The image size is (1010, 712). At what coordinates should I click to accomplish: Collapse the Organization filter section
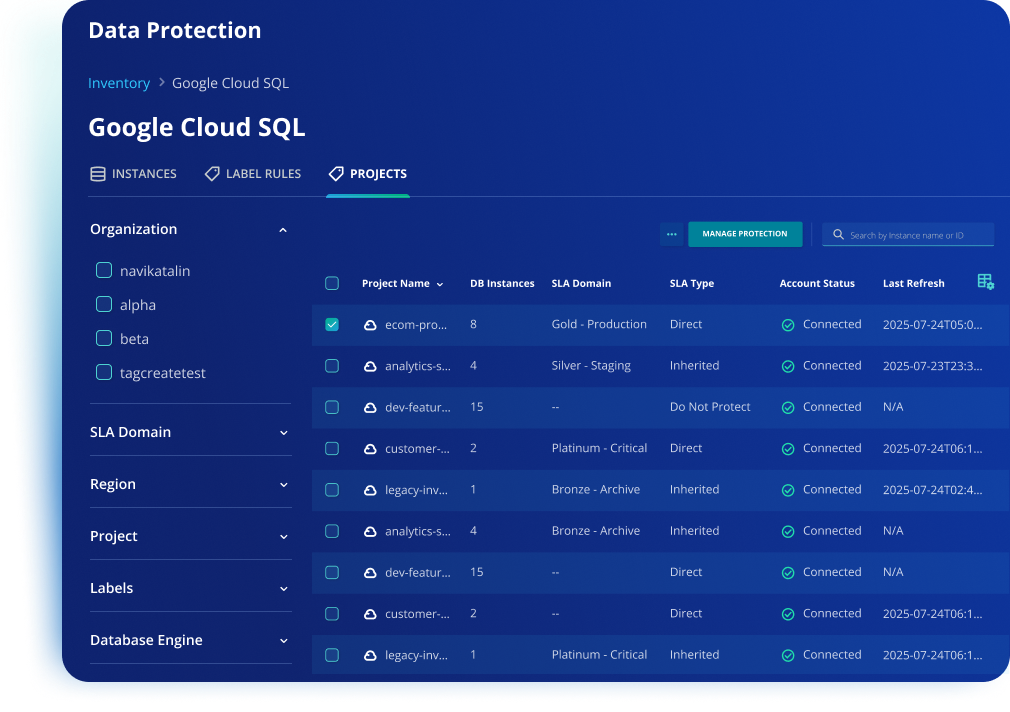tap(283, 229)
